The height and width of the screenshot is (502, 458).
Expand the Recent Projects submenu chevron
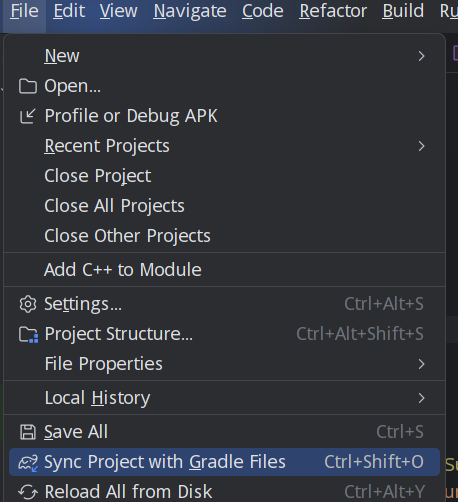[421, 146]
